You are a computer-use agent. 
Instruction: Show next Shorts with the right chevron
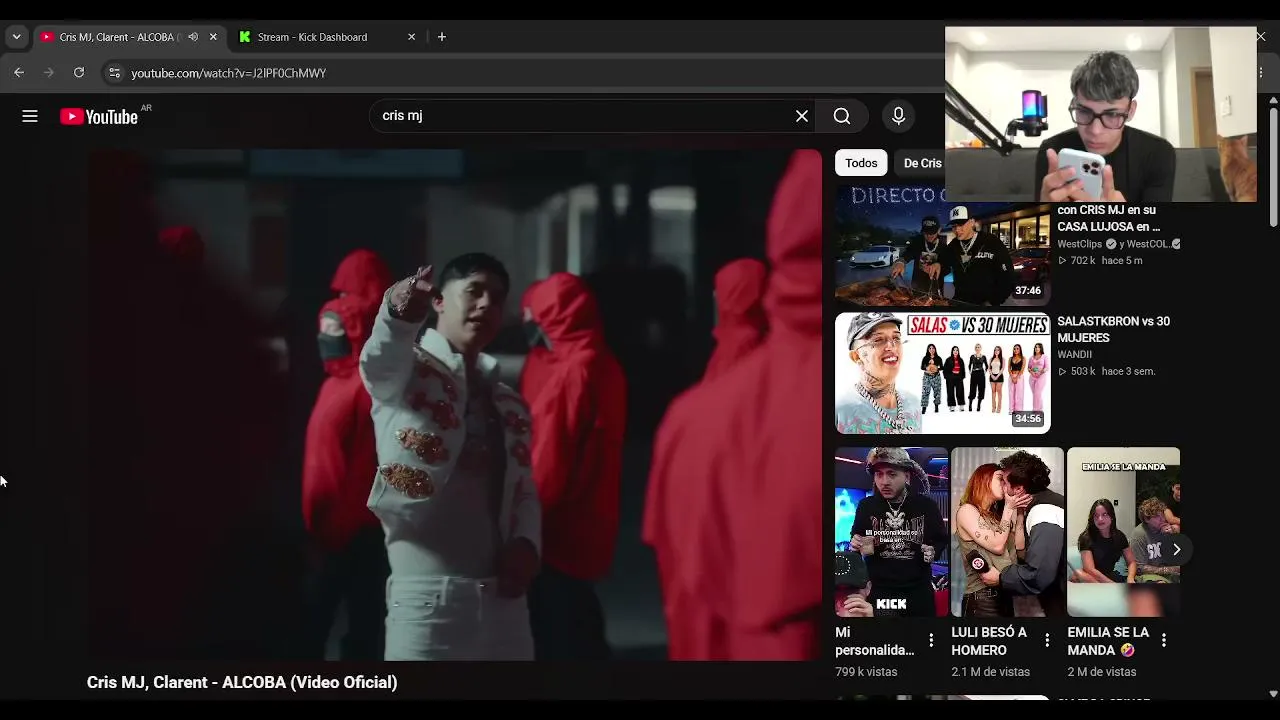click(1176, 549)
